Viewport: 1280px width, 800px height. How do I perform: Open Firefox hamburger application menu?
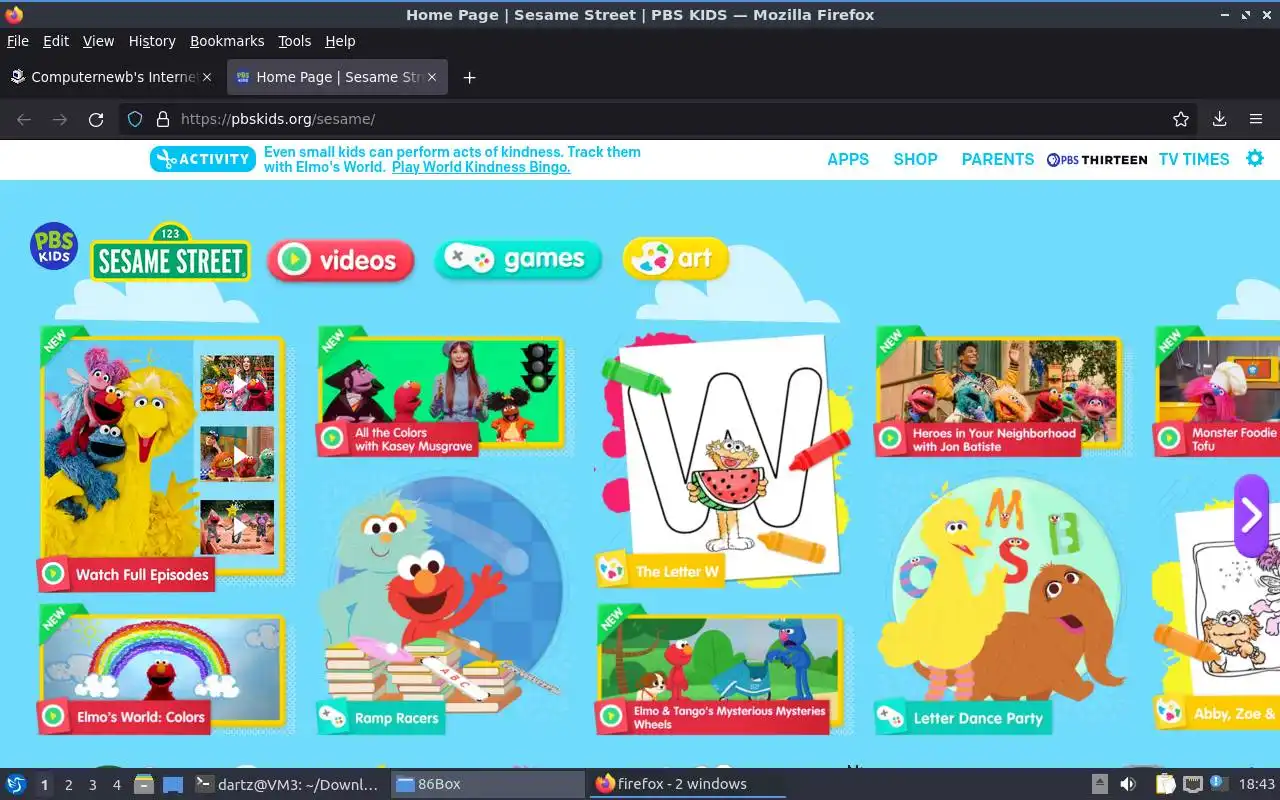tap(1256, 119)
